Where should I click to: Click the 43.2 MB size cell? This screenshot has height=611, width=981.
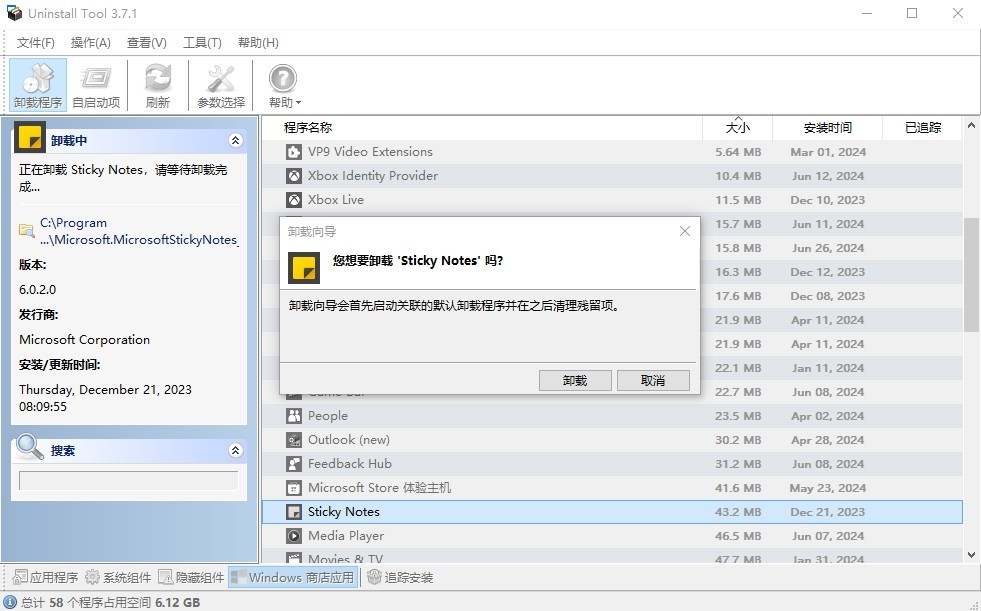[x=738, y=512]
